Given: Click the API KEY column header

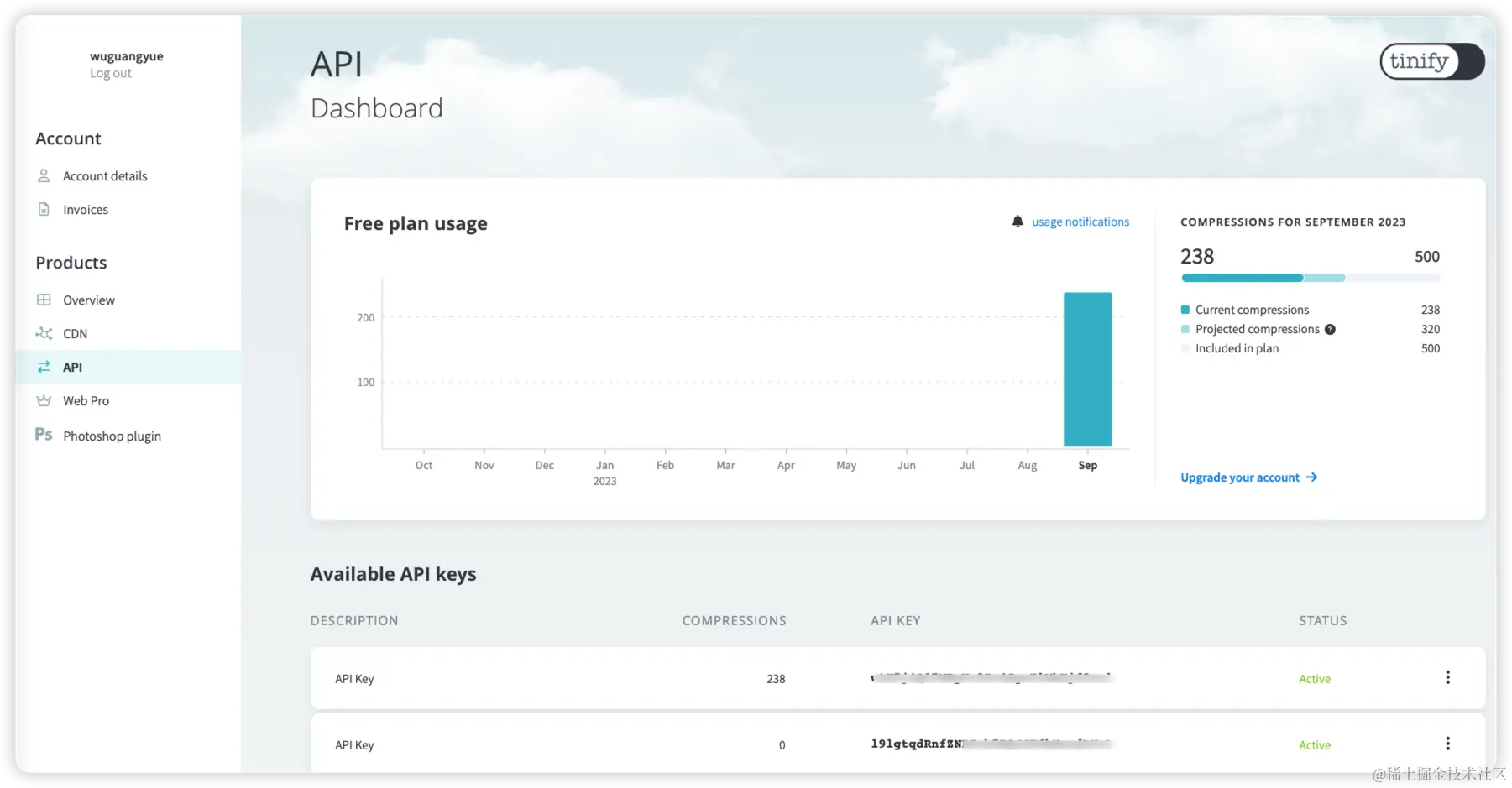Looking at the screenshot, I should 896,621.
